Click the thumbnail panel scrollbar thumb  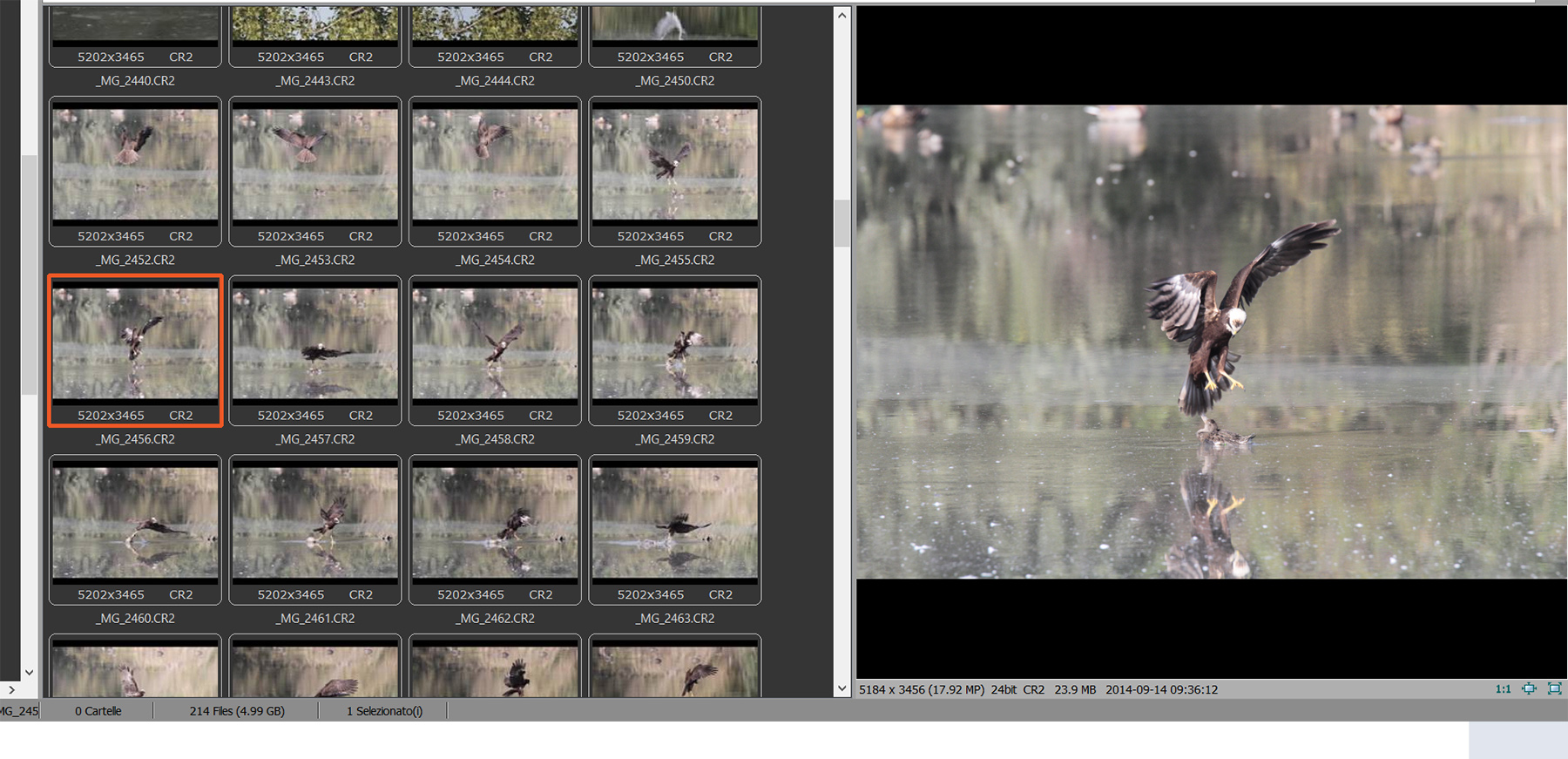[841, 224]
